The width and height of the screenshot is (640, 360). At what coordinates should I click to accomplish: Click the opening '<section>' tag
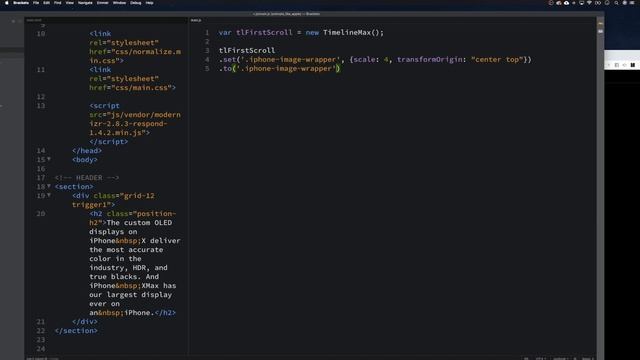[74, 186]
